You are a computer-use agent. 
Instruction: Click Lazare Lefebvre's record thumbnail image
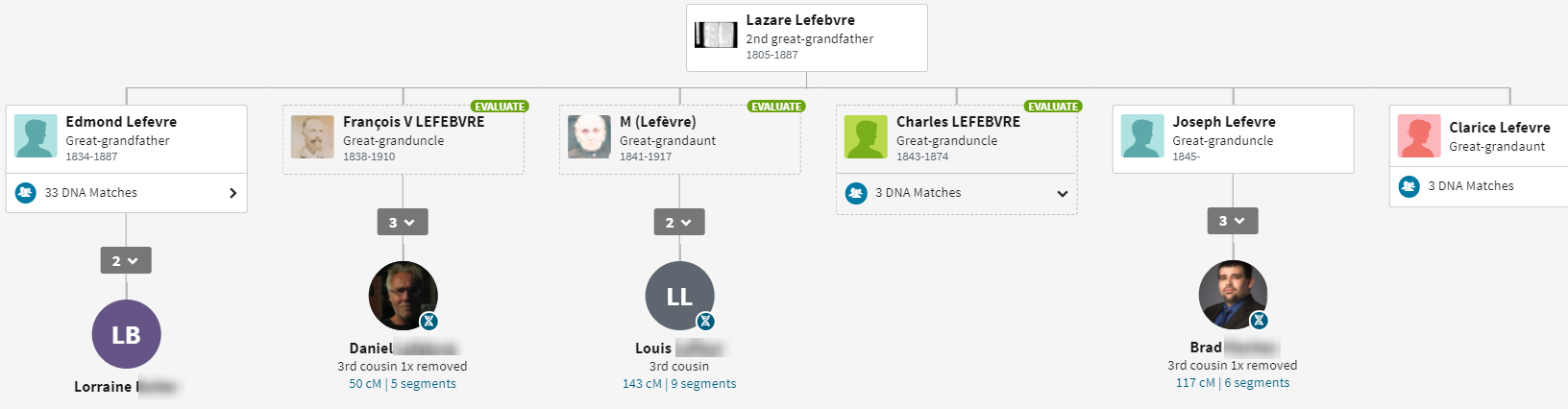[x=716, y=36]
